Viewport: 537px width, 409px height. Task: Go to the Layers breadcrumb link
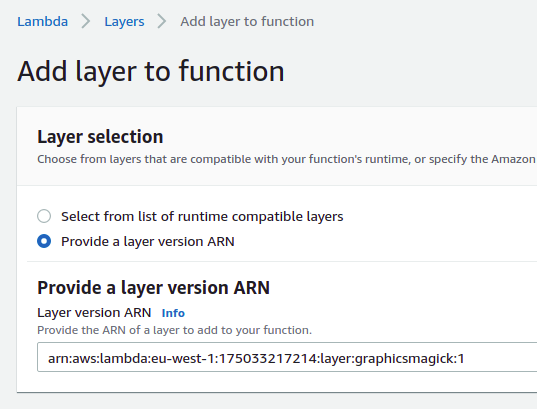point(124,22)
